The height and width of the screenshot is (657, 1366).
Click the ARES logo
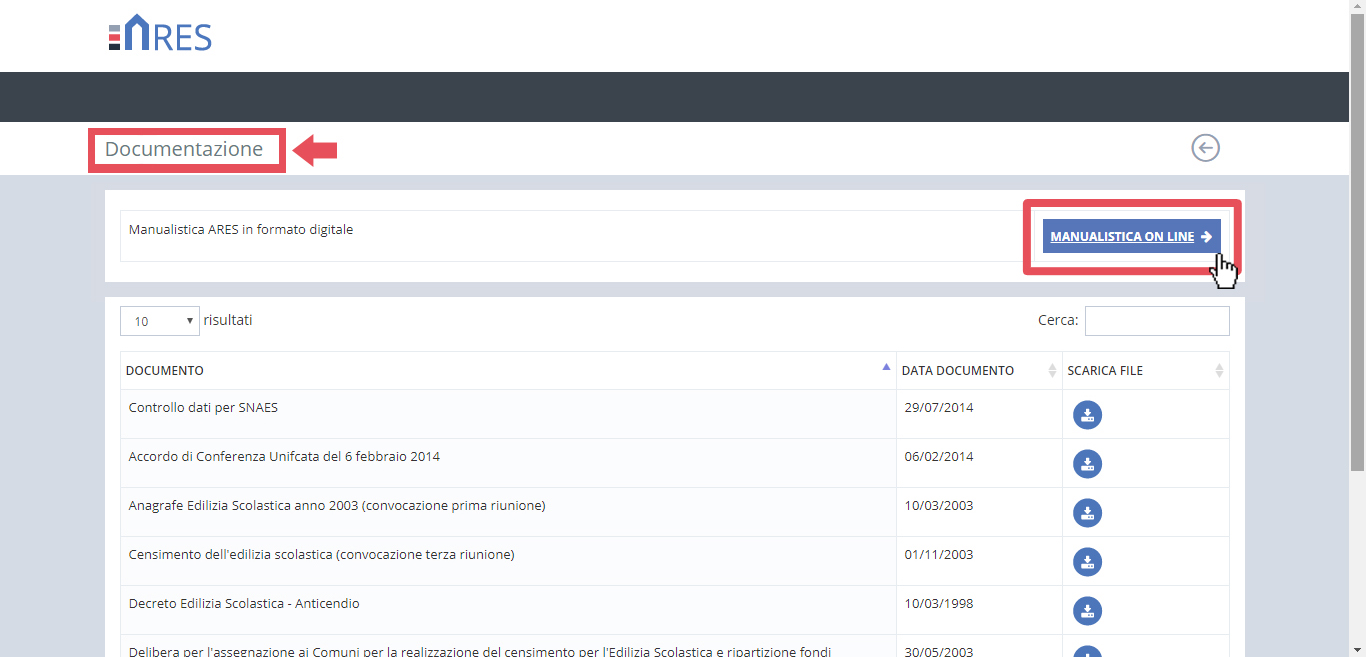coord(160,34)
